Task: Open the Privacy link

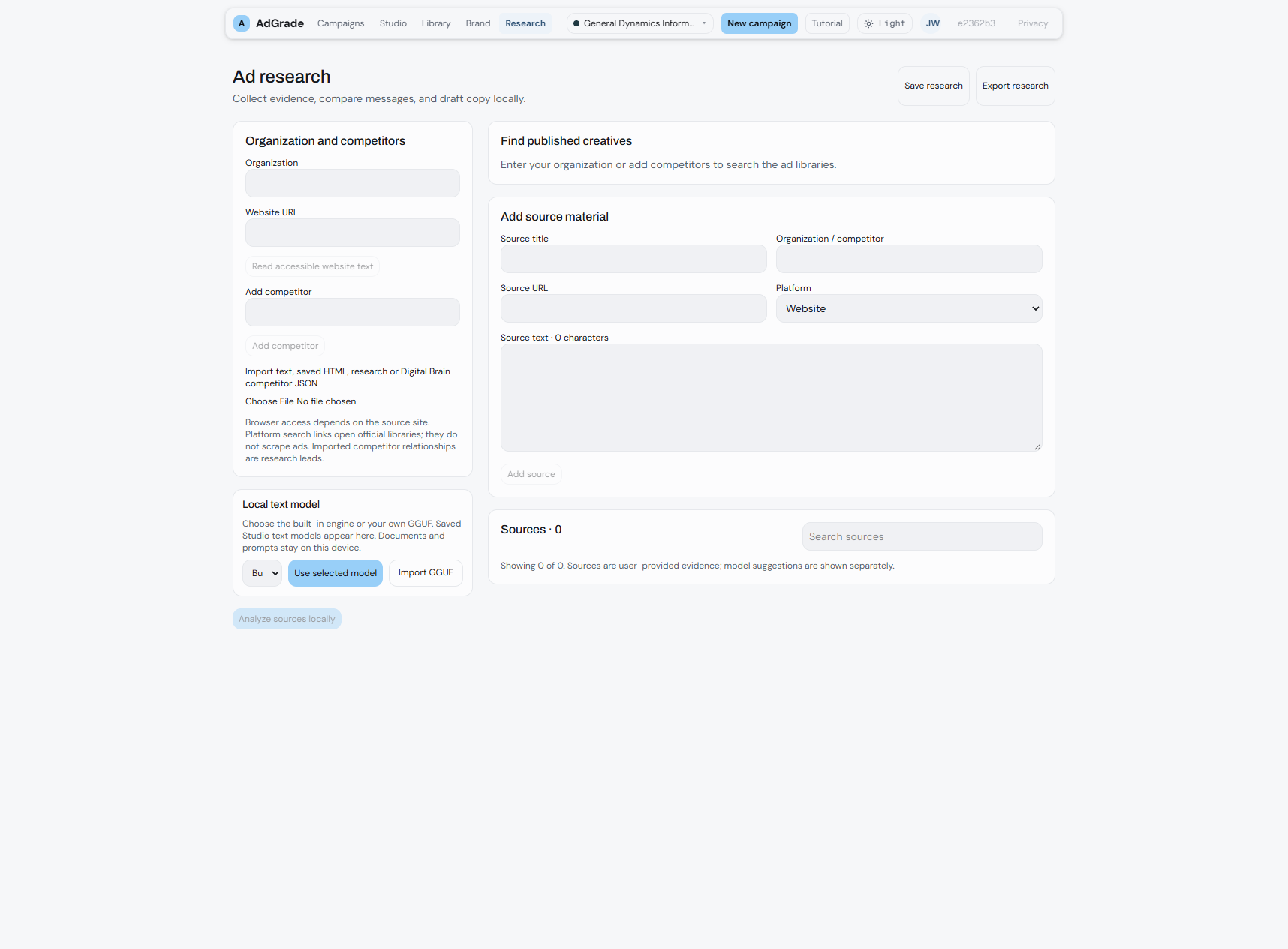Action: tap(1033, 23)
